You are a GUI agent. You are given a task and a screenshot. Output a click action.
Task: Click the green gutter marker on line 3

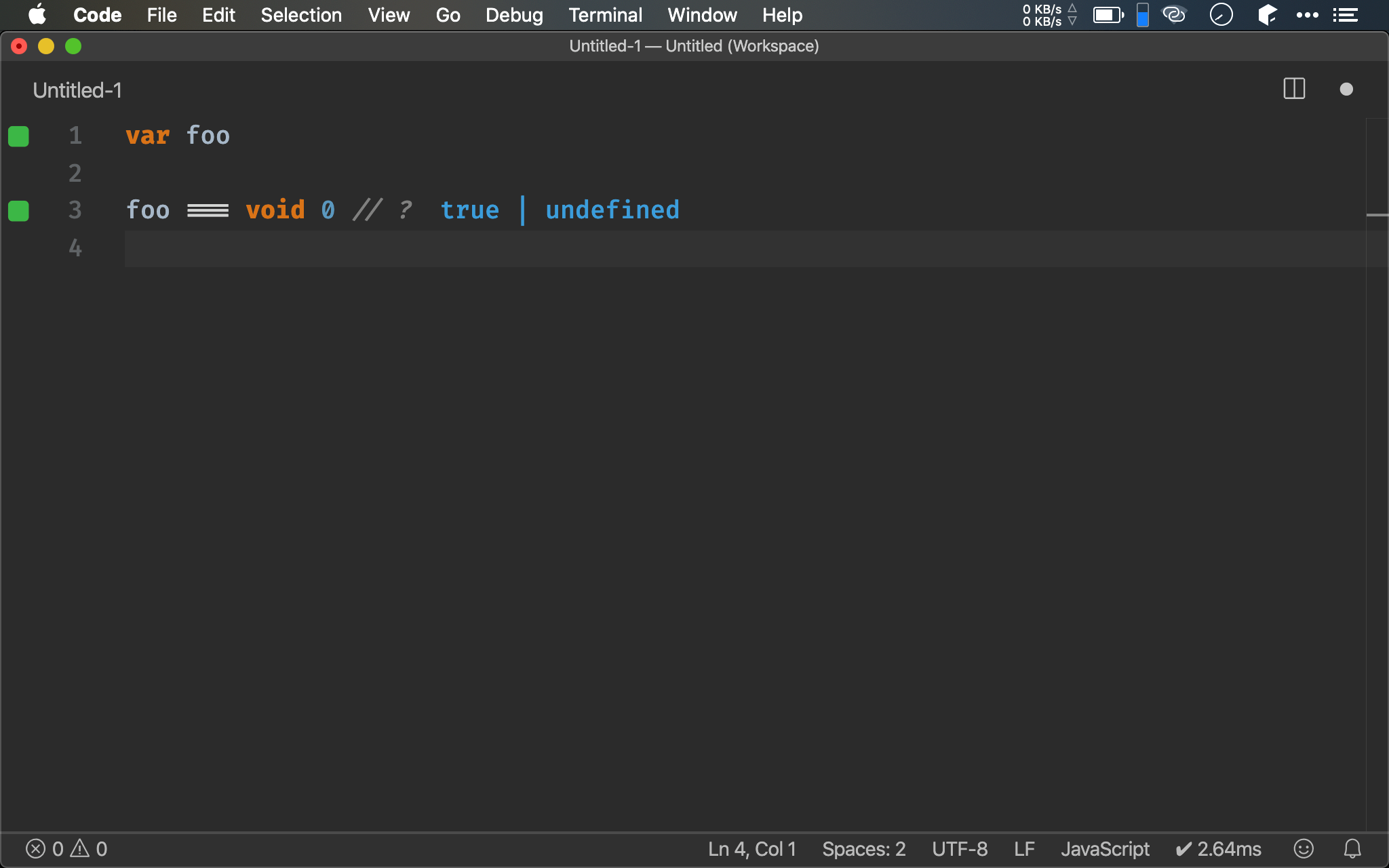18,211
